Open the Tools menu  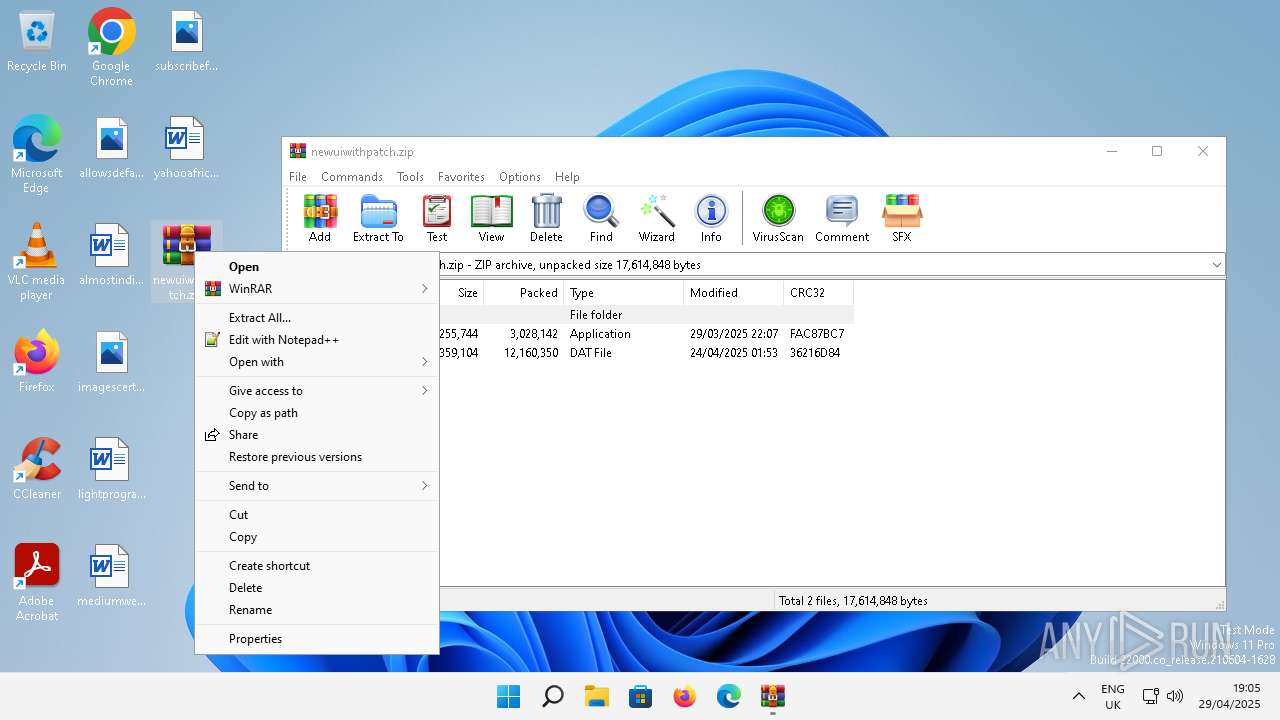tap(410, 177)
